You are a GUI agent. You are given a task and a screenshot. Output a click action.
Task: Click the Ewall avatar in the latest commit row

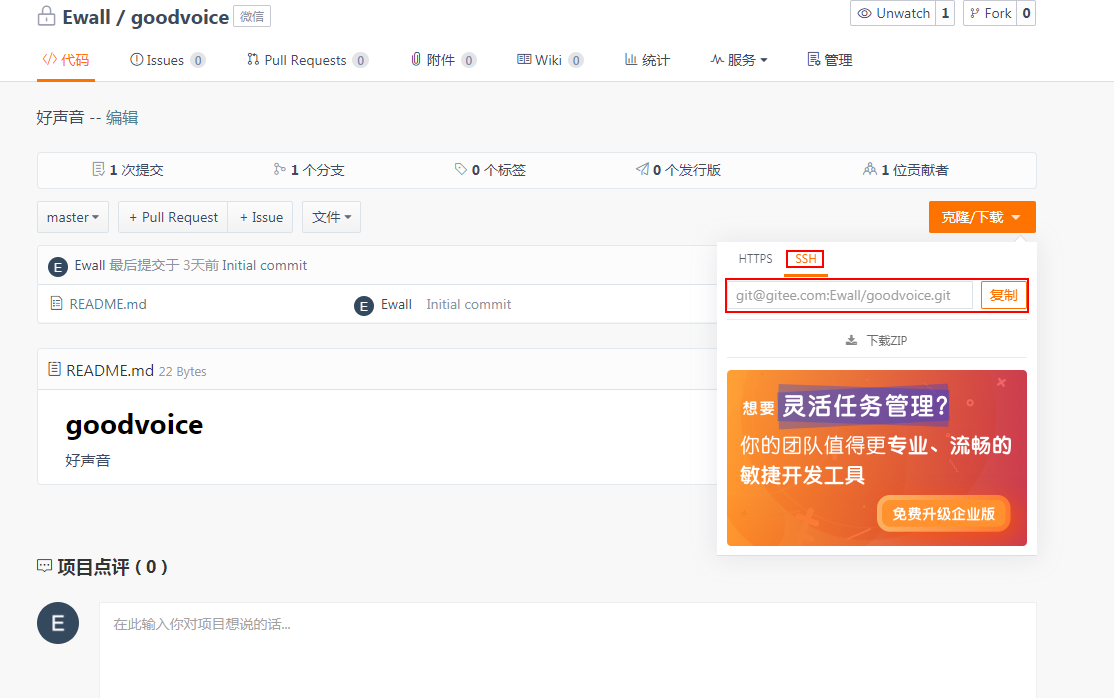point(58,267)
